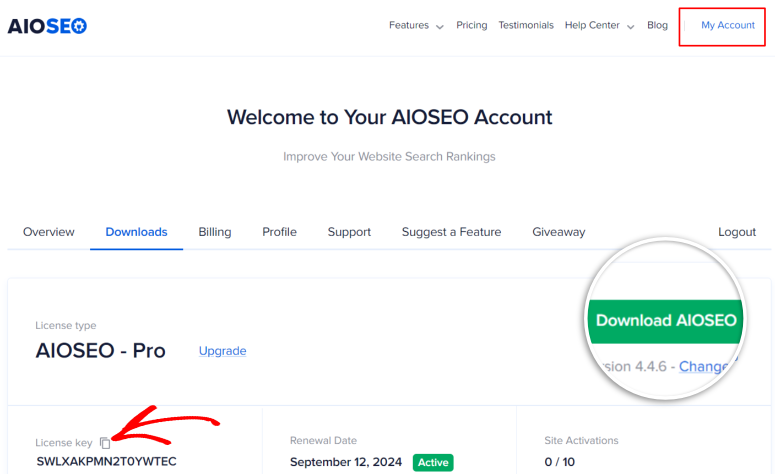775x474 pixels.
Task: Go to Testimonials in the navigation
Action: click(x=526, y=26)
